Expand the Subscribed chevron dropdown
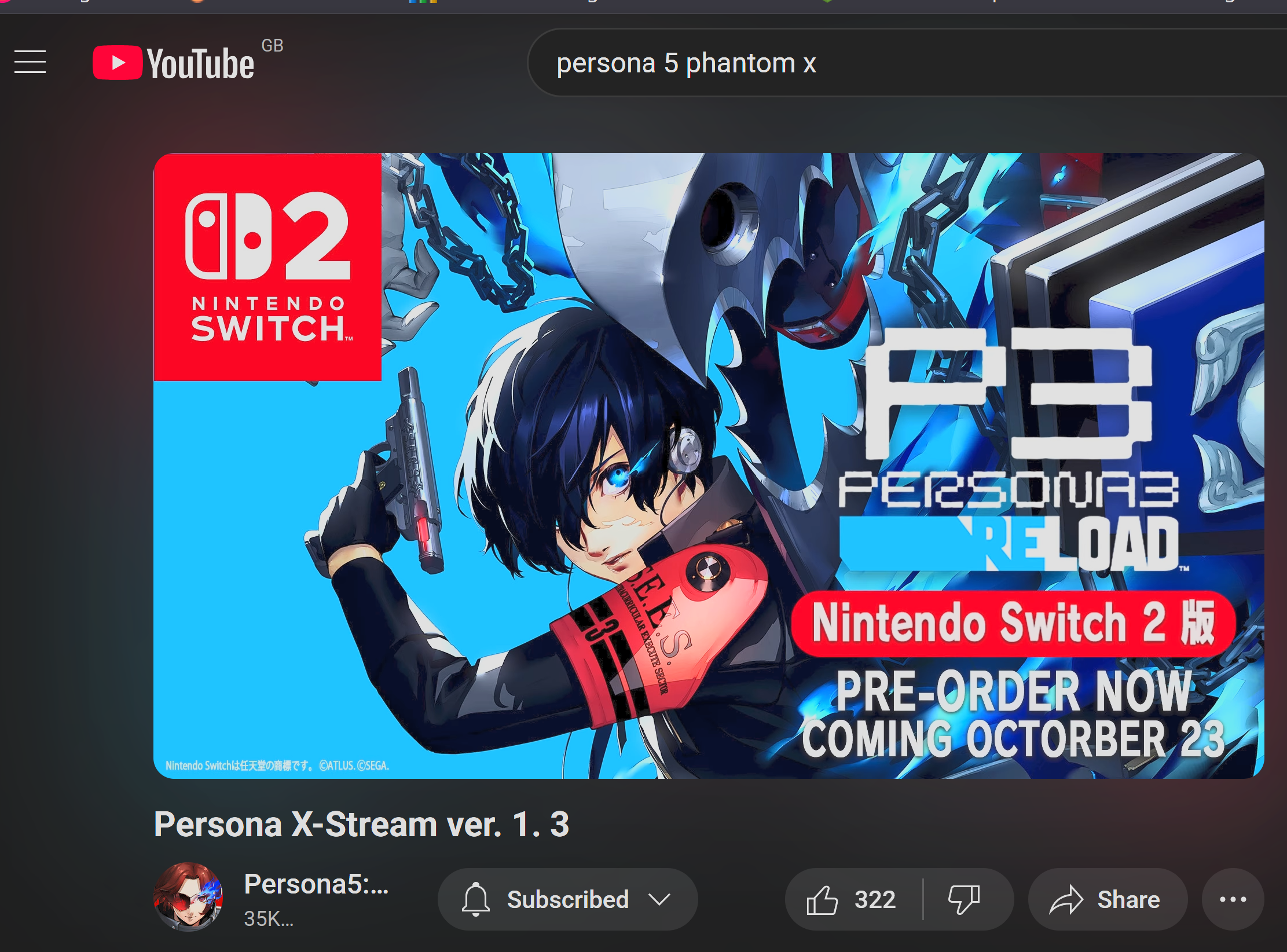This screenshot has width=1287, height=952. coord(659,899)
